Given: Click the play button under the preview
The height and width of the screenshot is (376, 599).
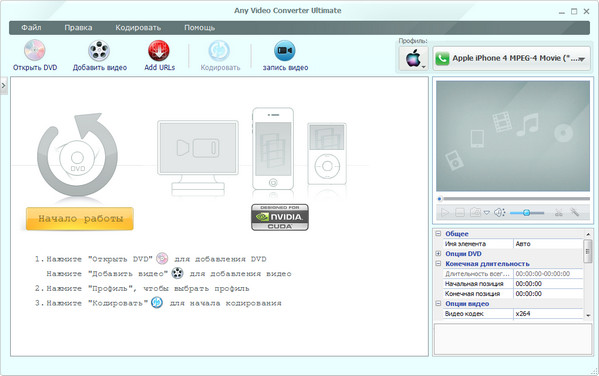Looking at the screenshot, I should [445, 212].
